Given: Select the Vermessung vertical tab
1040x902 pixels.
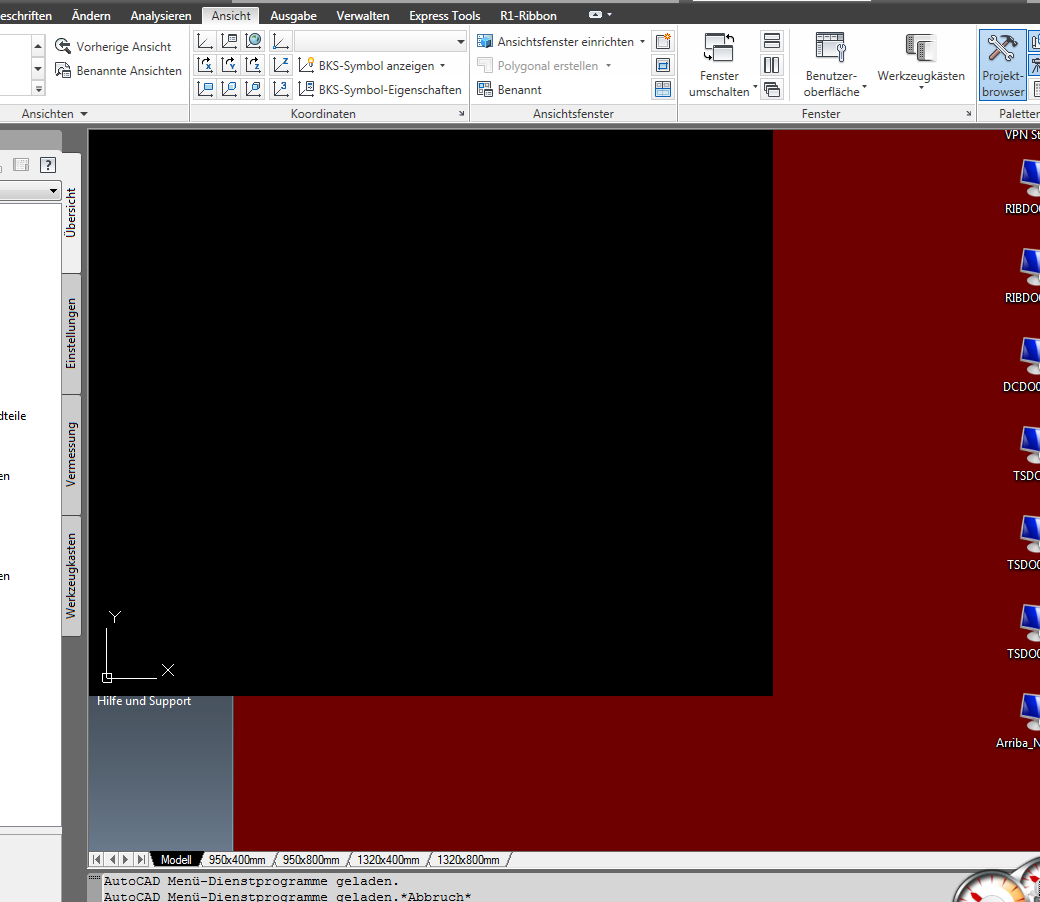Looking at the screenshot, I should click(71, 454).
